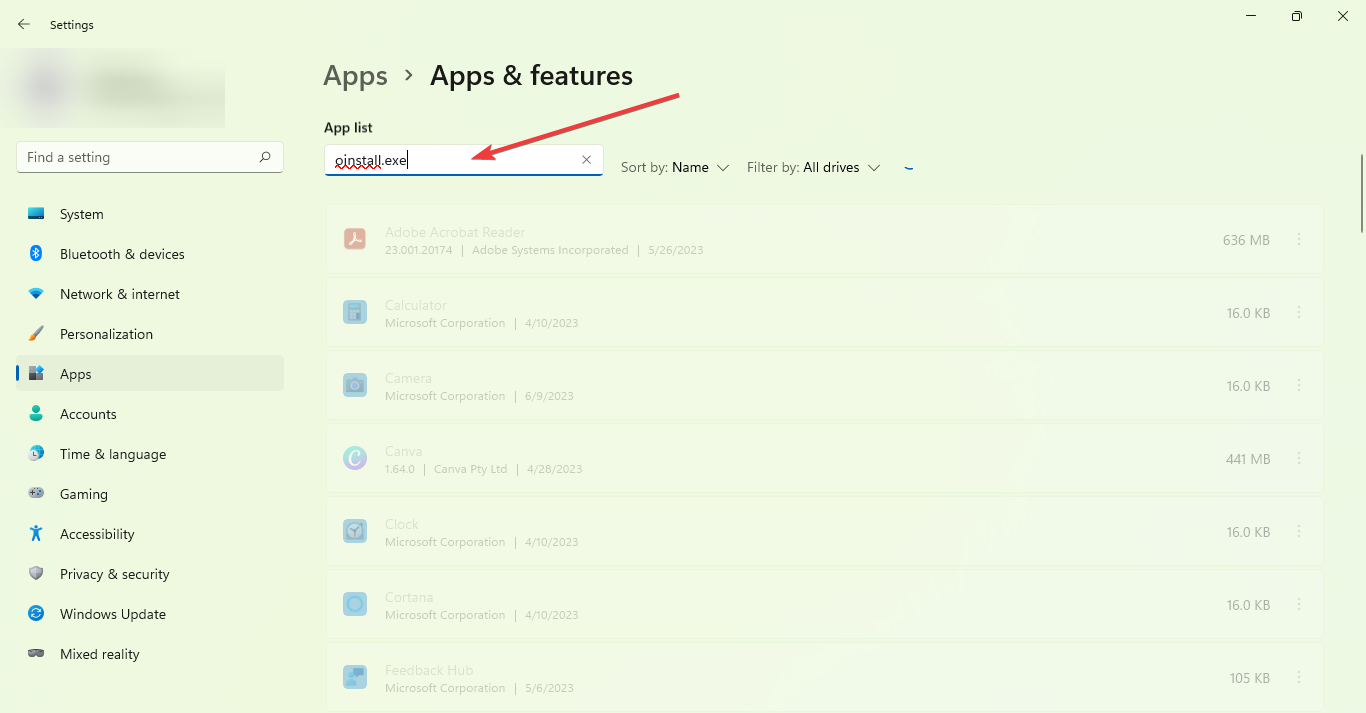Open more options for Canva
Viewport: 1366px width, 713px height.
point(1299,459)
